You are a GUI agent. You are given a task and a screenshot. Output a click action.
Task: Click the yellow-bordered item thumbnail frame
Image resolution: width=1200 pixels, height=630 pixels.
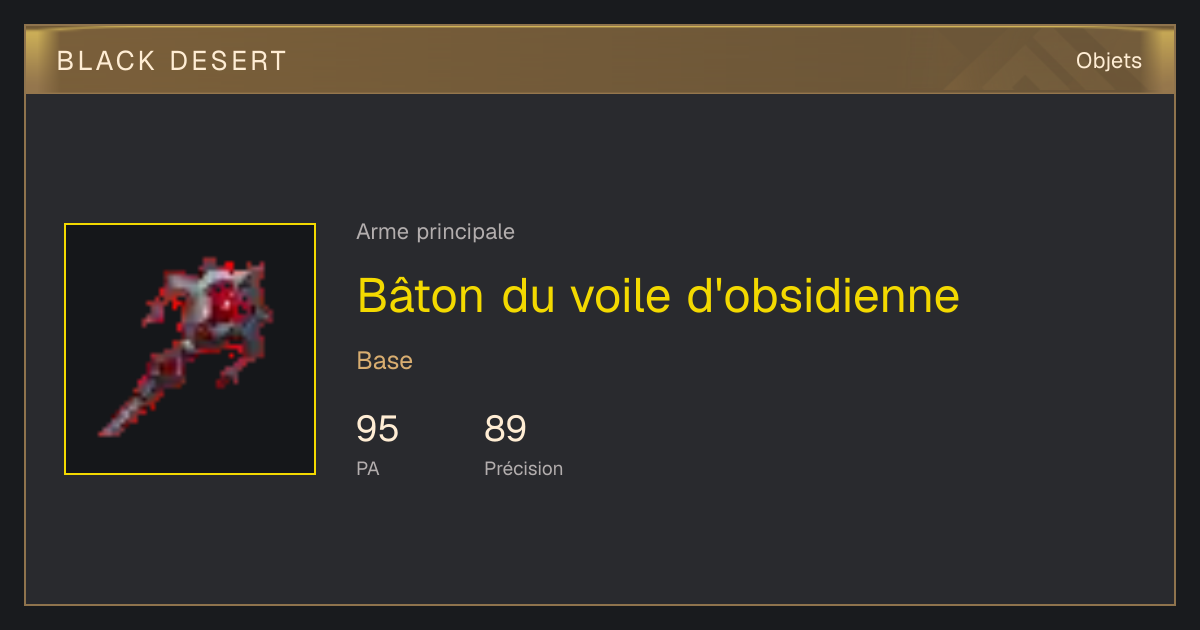[190, 349]
